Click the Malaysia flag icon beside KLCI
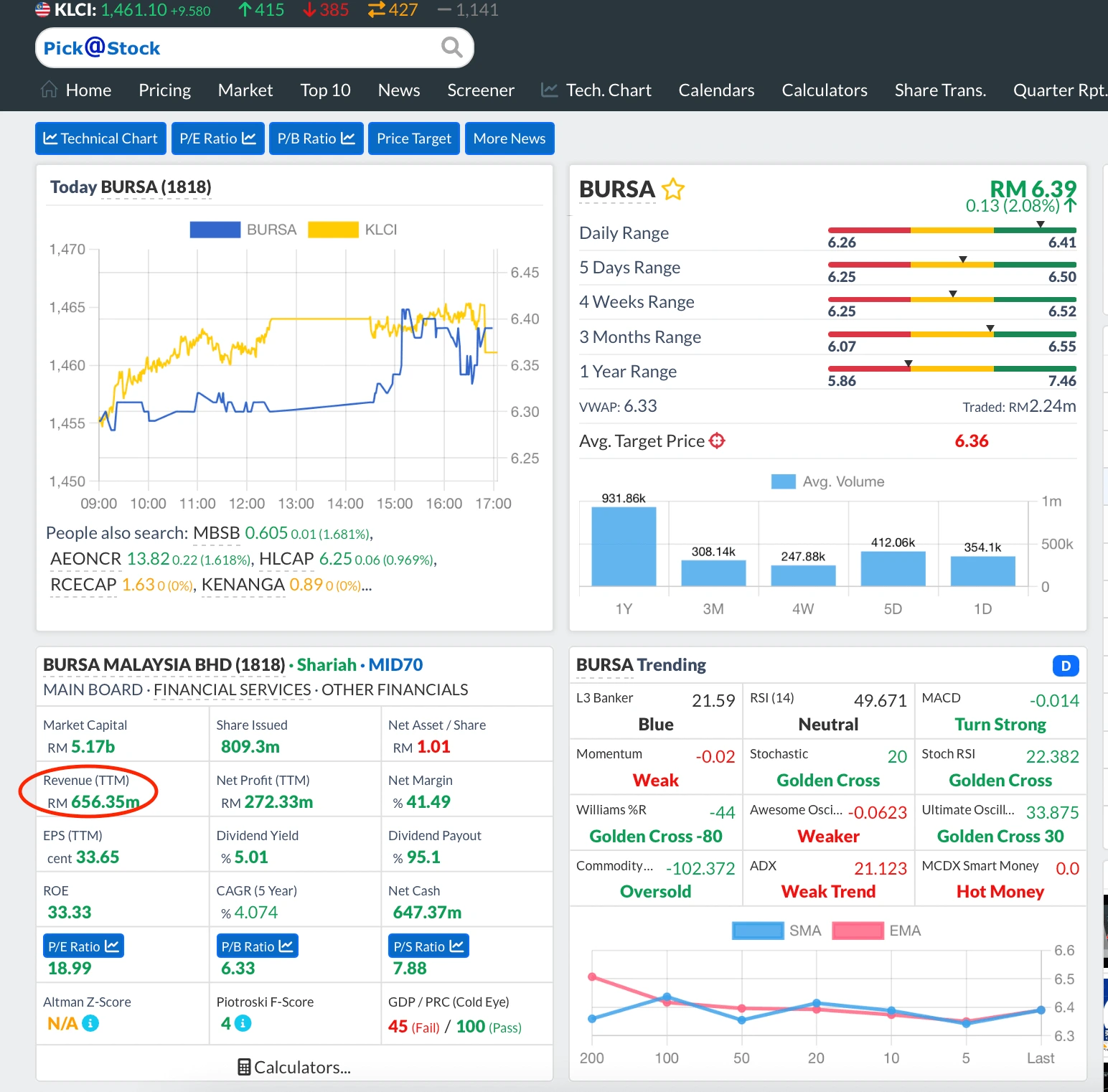 coord(43,9)
